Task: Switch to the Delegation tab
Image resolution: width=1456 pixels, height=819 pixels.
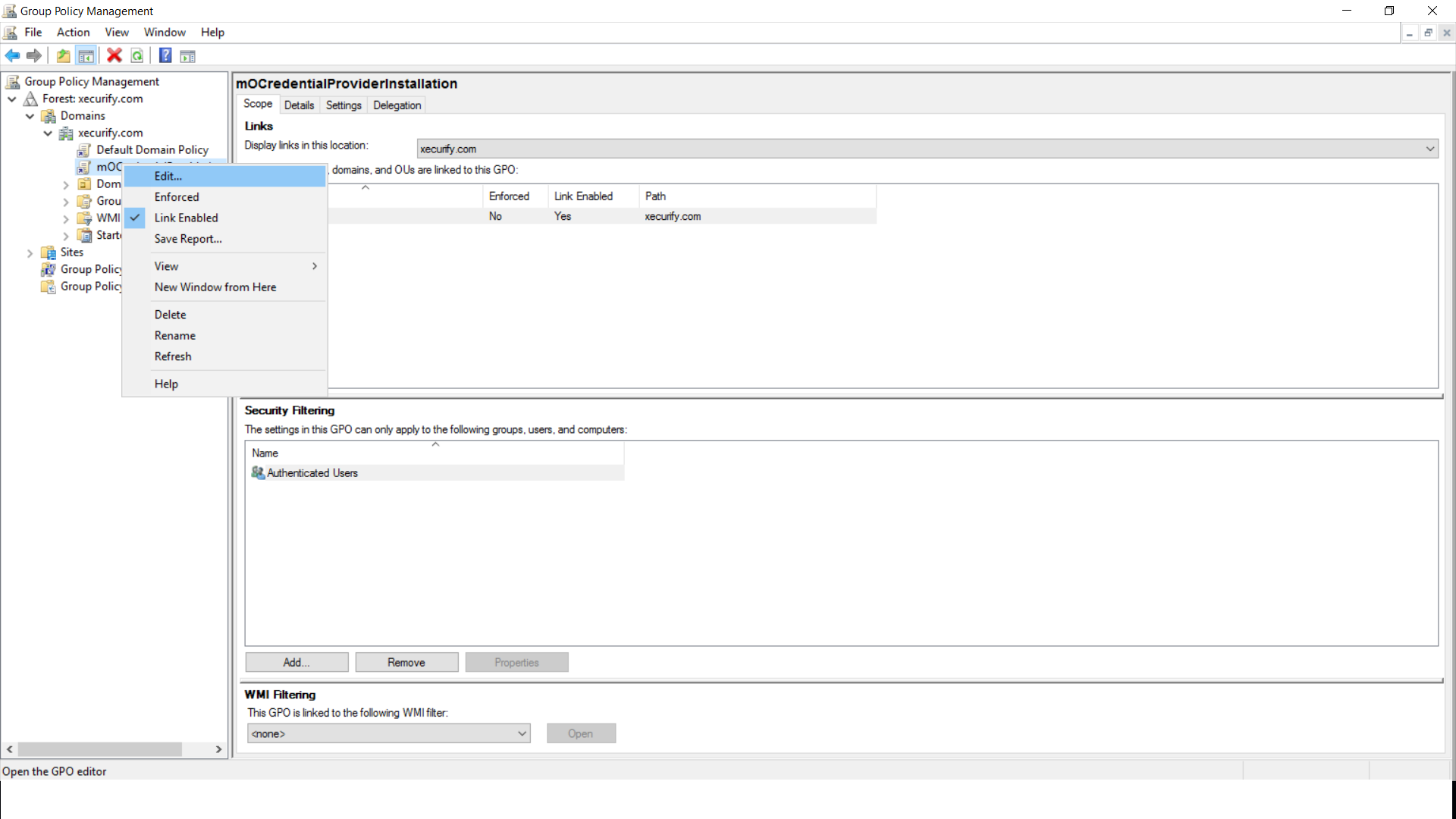Action: pos(397,105)
